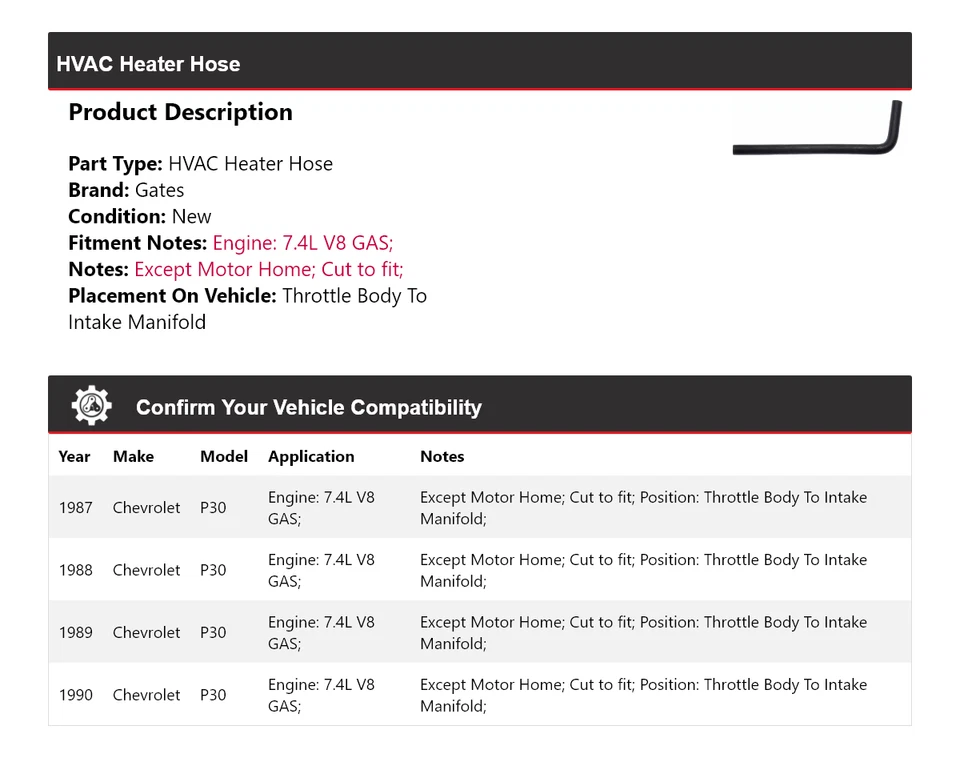Click Placement On Vehicle description text
This screenshot has height=758, width=960.
(x=247, y=309)
